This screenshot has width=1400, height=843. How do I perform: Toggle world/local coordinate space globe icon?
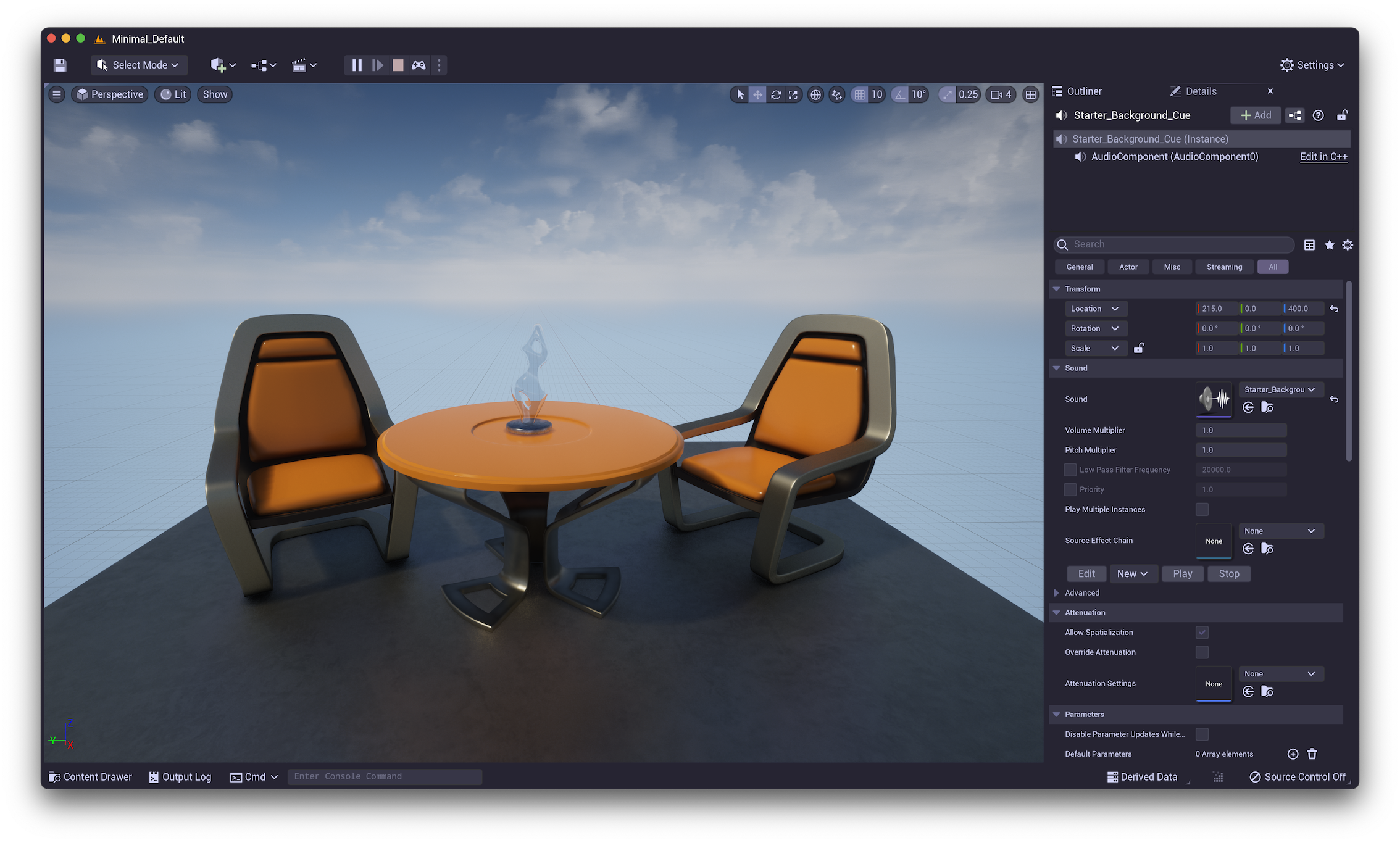815,94
